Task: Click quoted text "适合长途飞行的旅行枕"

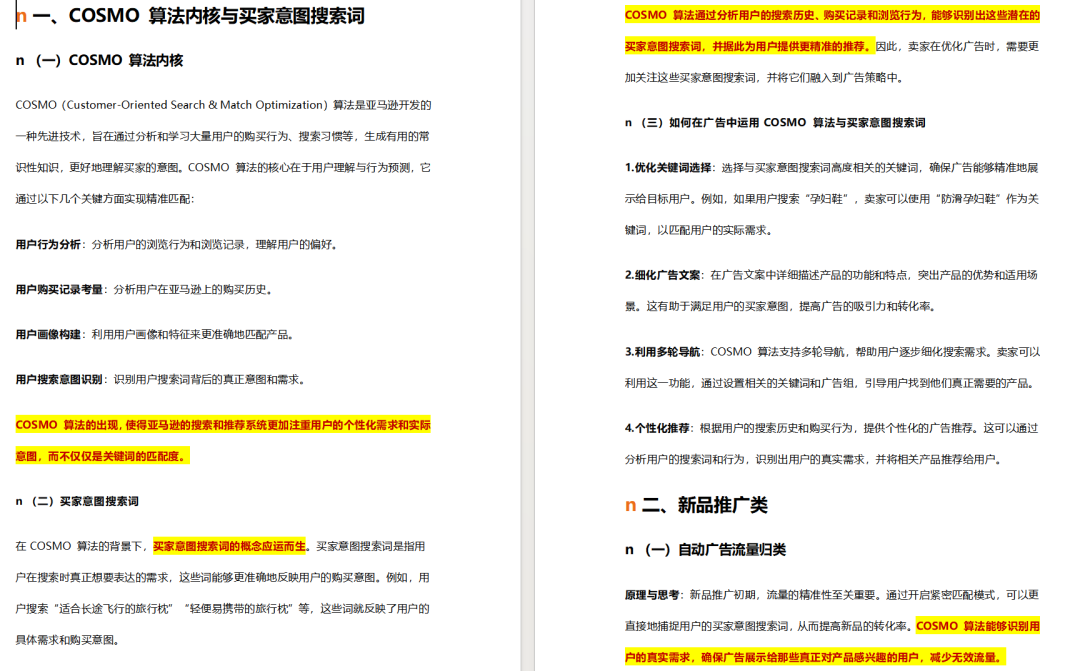Action: (x=114, y=608)
